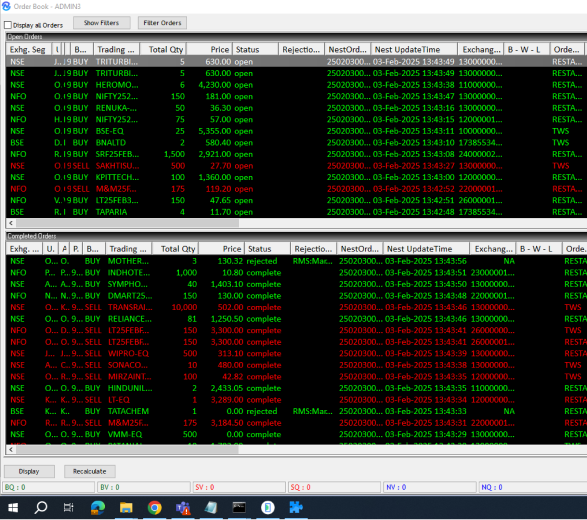Select HINDUNIL... completed order row

[x=296, y=388]
